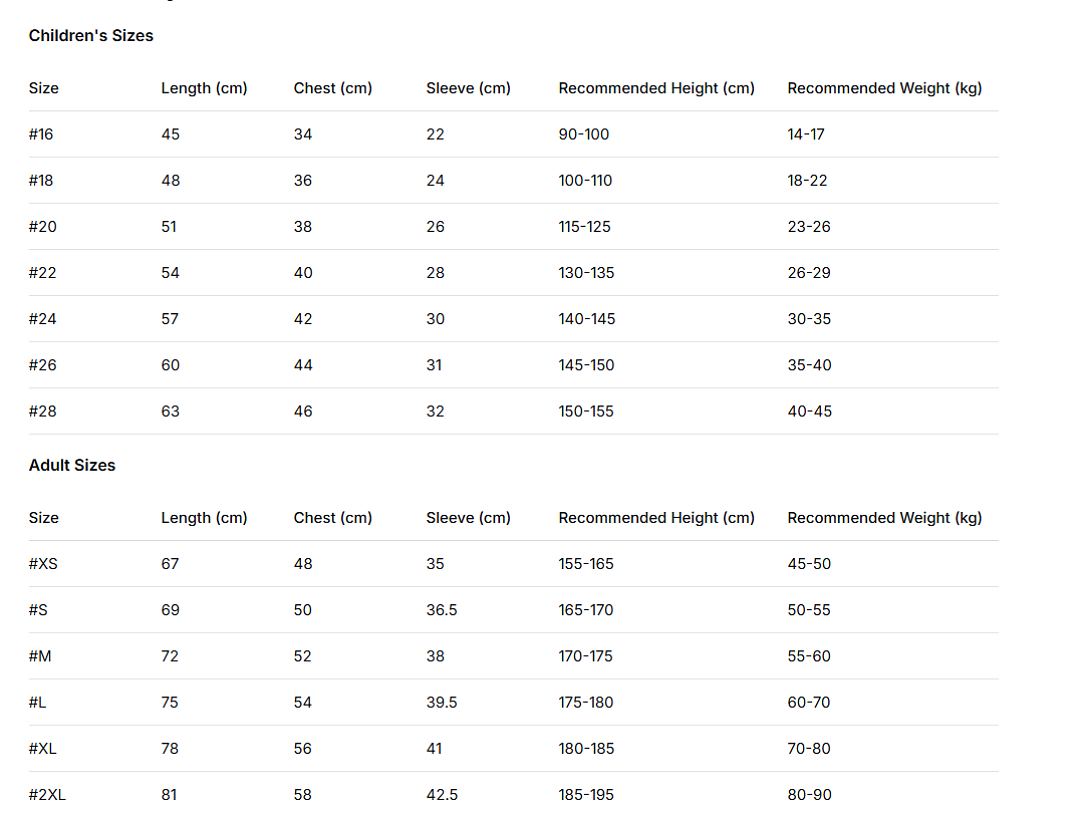Click the 14-17 weight value
1080x817 pixels.
coord(806,134)
